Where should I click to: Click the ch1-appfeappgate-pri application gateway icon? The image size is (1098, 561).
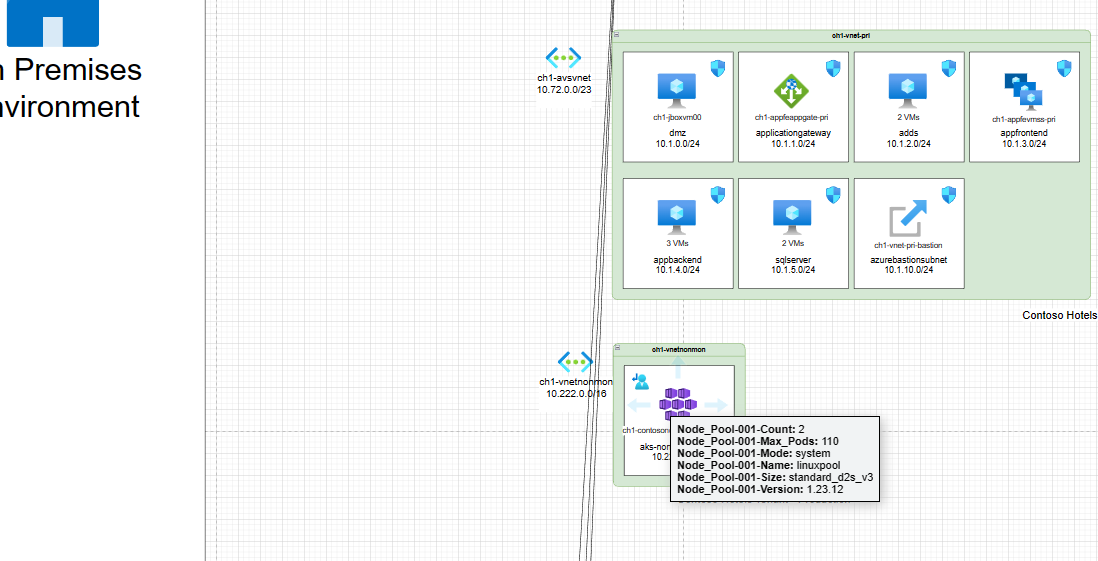click(792, 91)
